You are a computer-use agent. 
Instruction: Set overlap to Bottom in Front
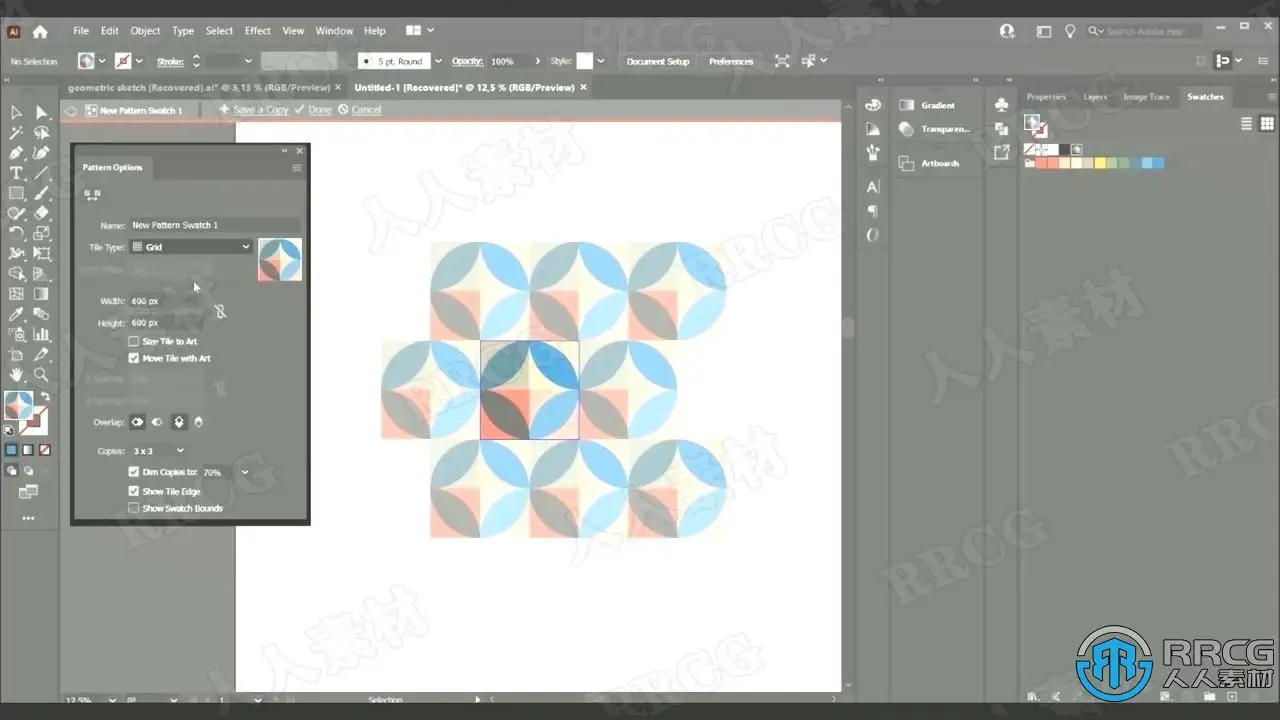(x=198, y=422)
